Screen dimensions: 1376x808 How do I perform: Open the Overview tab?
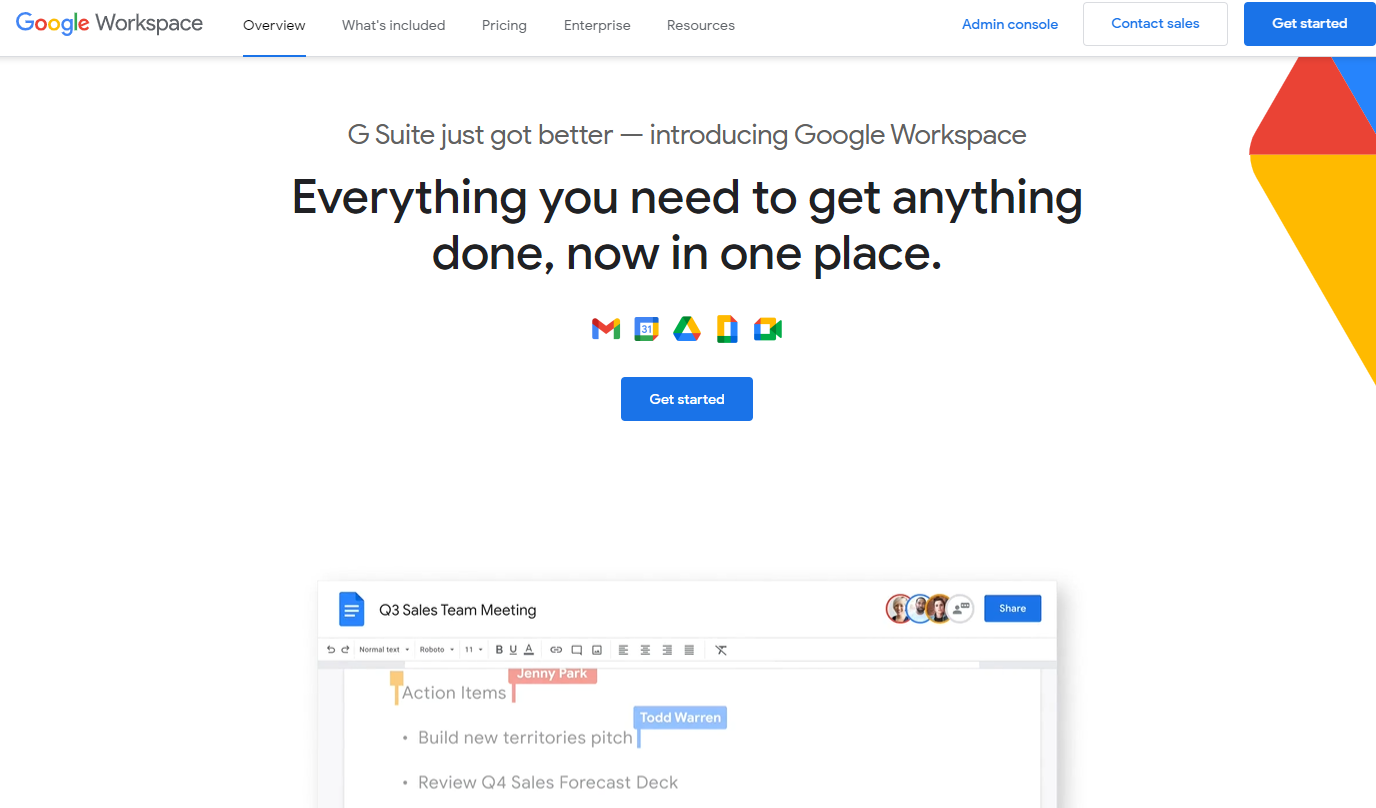tap(274, 25)
